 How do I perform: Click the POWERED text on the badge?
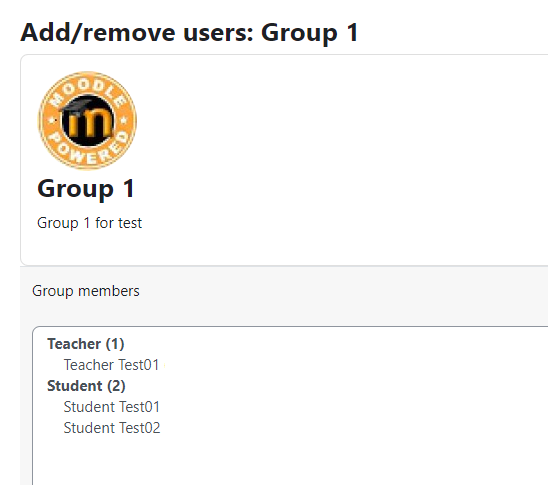pos(87,149)
